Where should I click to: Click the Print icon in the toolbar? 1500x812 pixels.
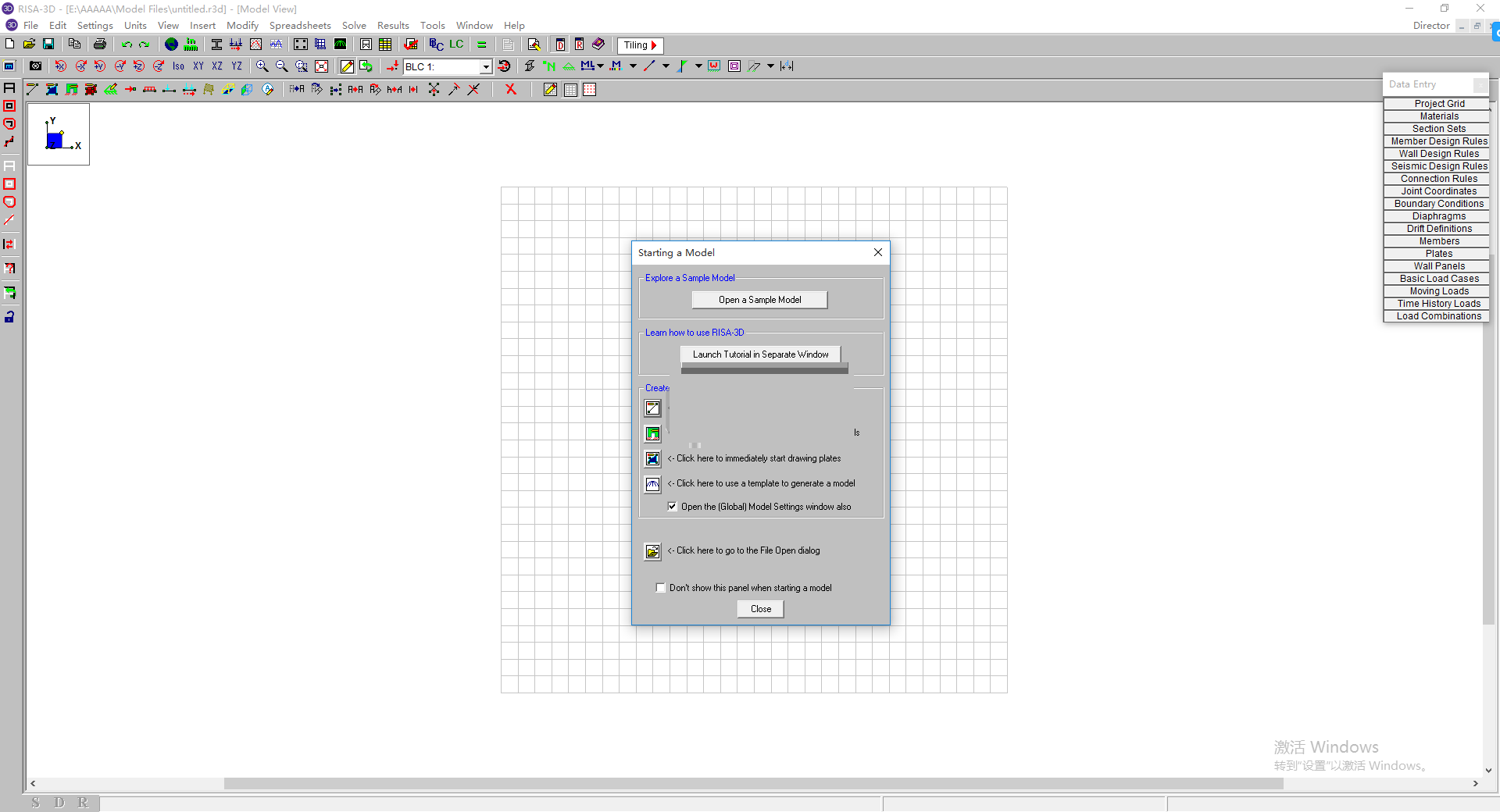point(99,45)
